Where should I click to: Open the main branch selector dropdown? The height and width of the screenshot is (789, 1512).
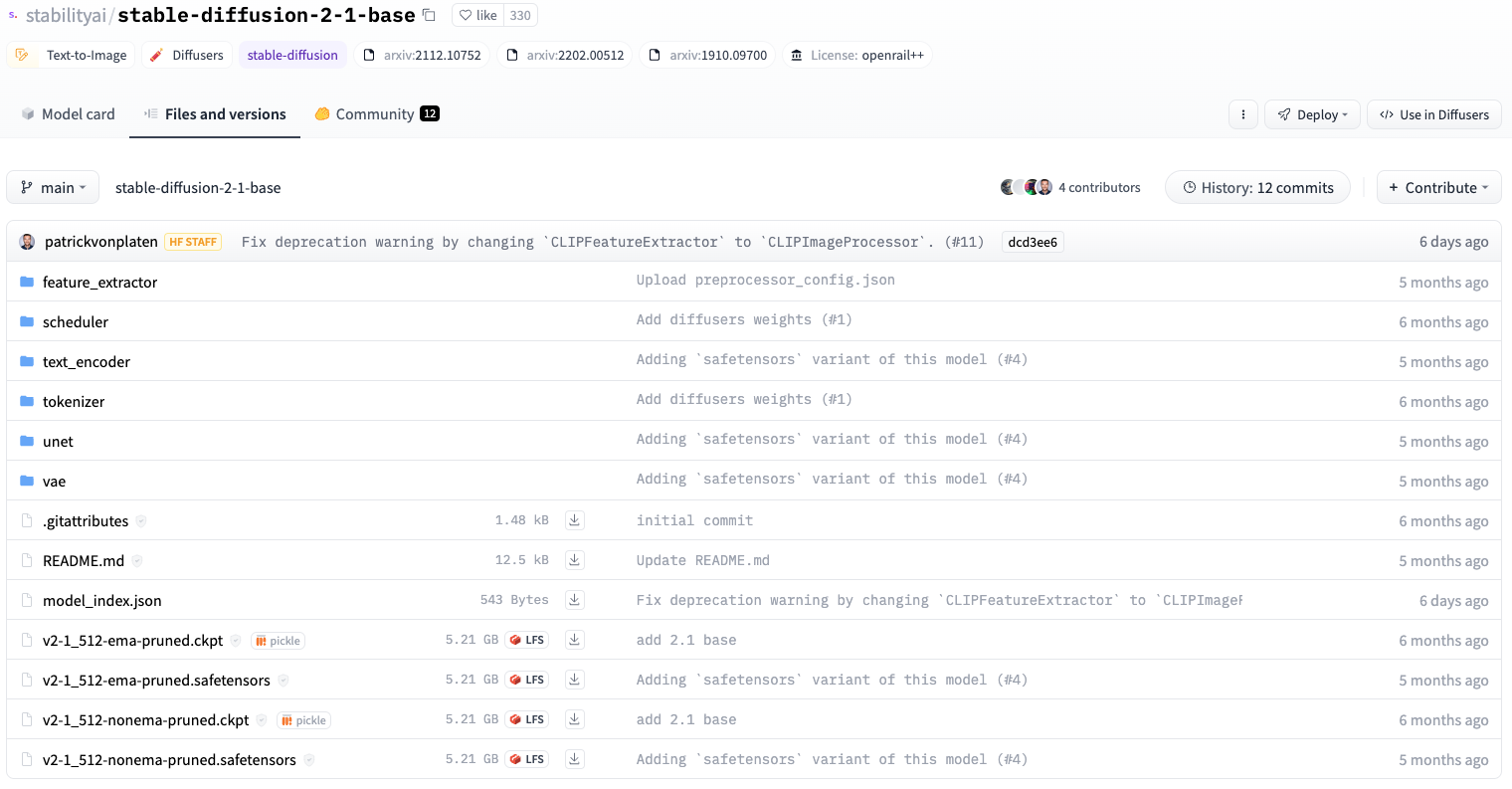tap(53, 187)
